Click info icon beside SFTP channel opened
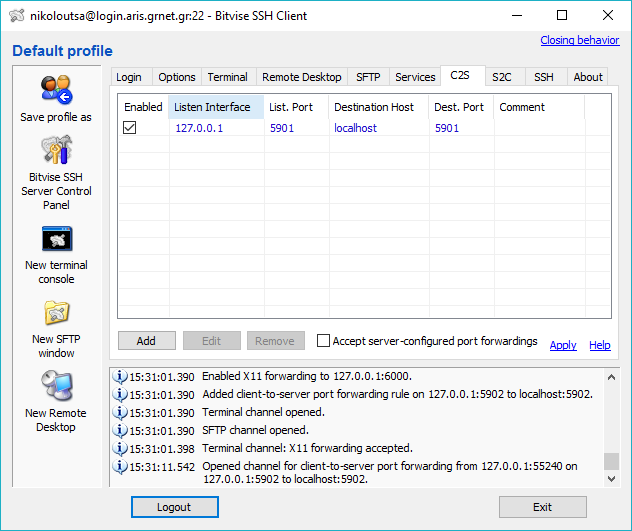Image resolution: width=632 pixels, height=531 pixels. pos(121,430)
